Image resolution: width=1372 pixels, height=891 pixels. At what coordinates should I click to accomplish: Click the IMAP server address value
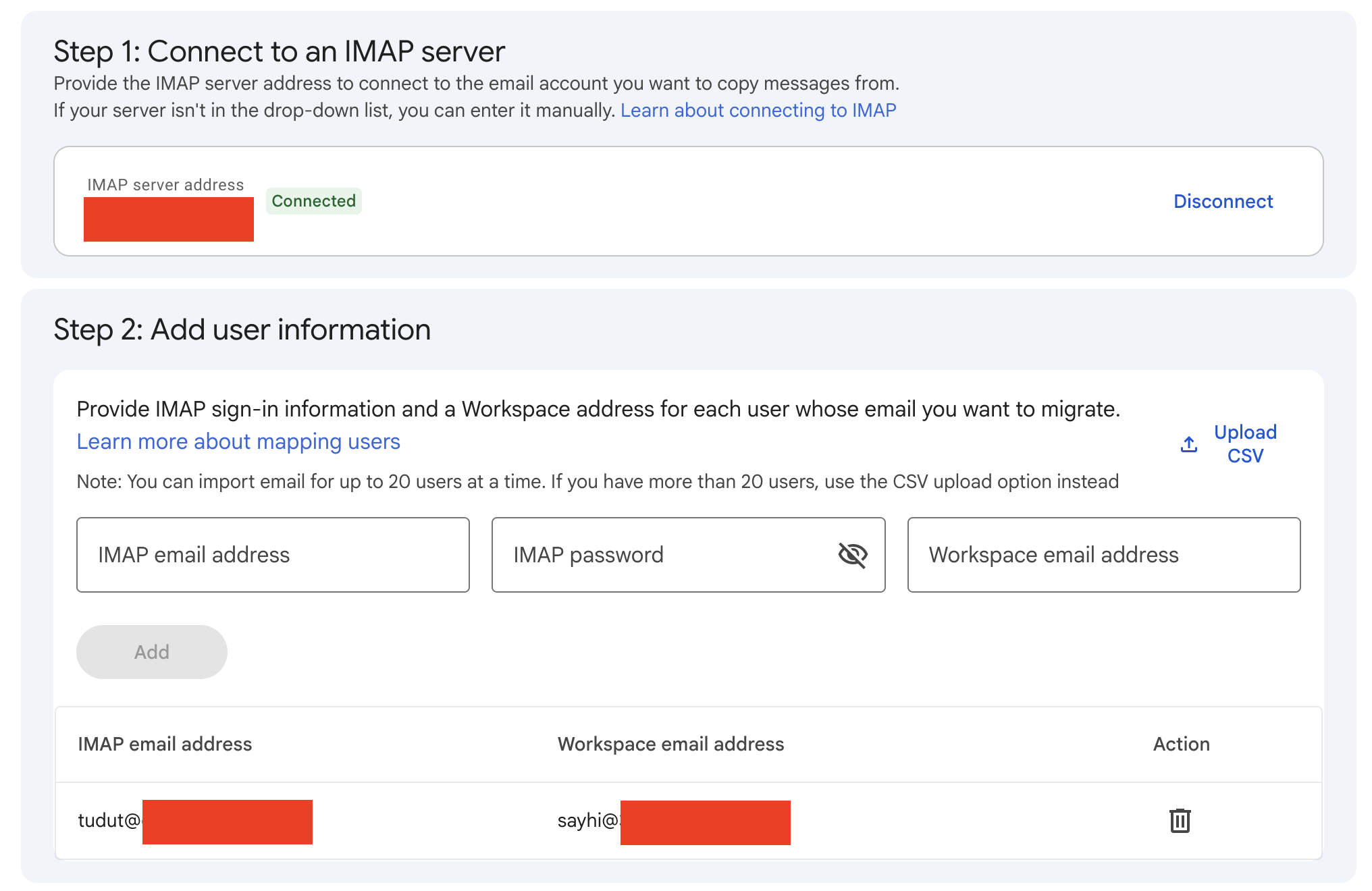click(169, 219)
